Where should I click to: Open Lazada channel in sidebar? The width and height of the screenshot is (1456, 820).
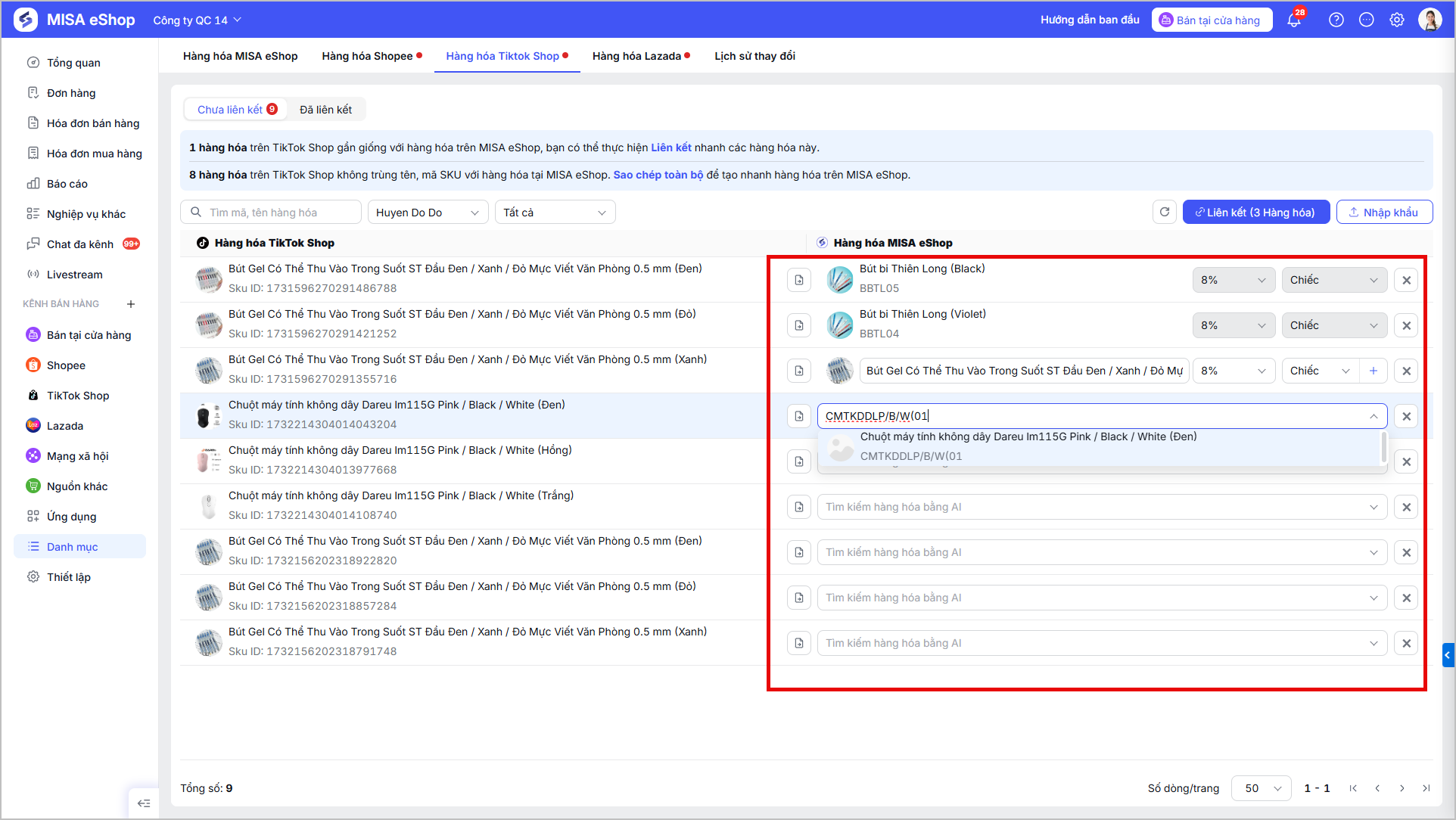coord(65,426)
